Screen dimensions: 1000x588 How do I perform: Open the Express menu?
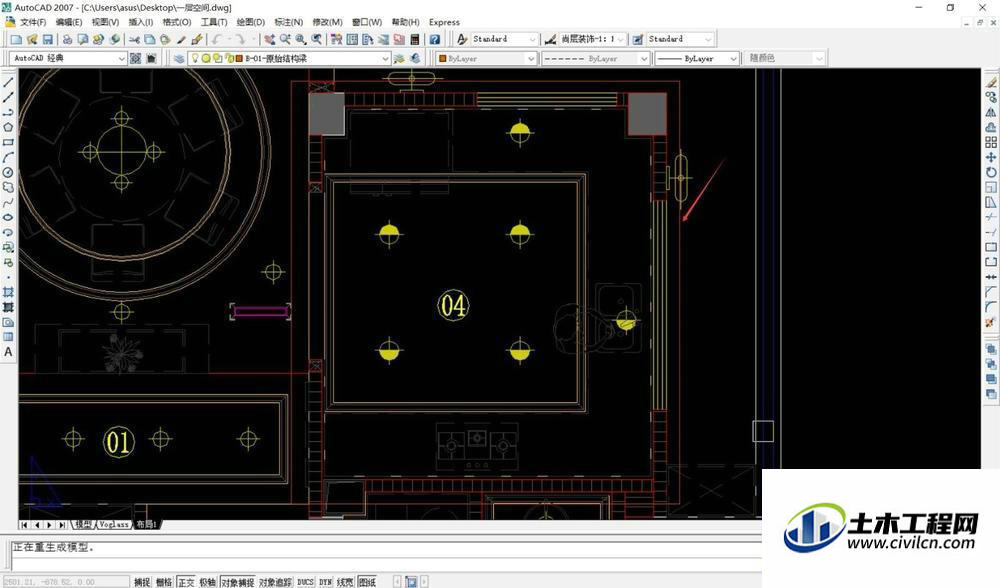[x=445, y=22]
